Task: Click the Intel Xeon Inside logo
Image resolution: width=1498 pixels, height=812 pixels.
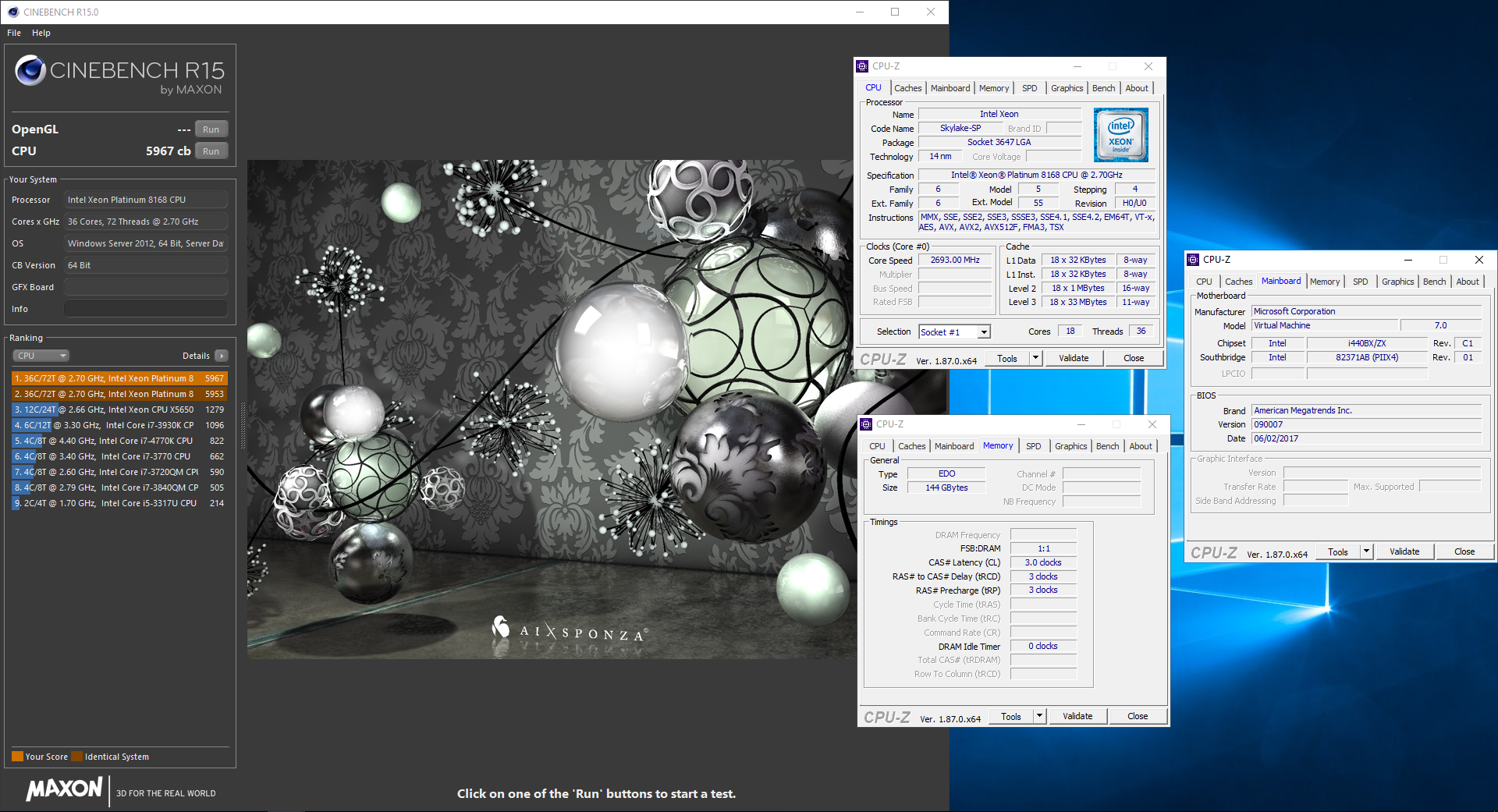Action: [x=1121, y=135]
